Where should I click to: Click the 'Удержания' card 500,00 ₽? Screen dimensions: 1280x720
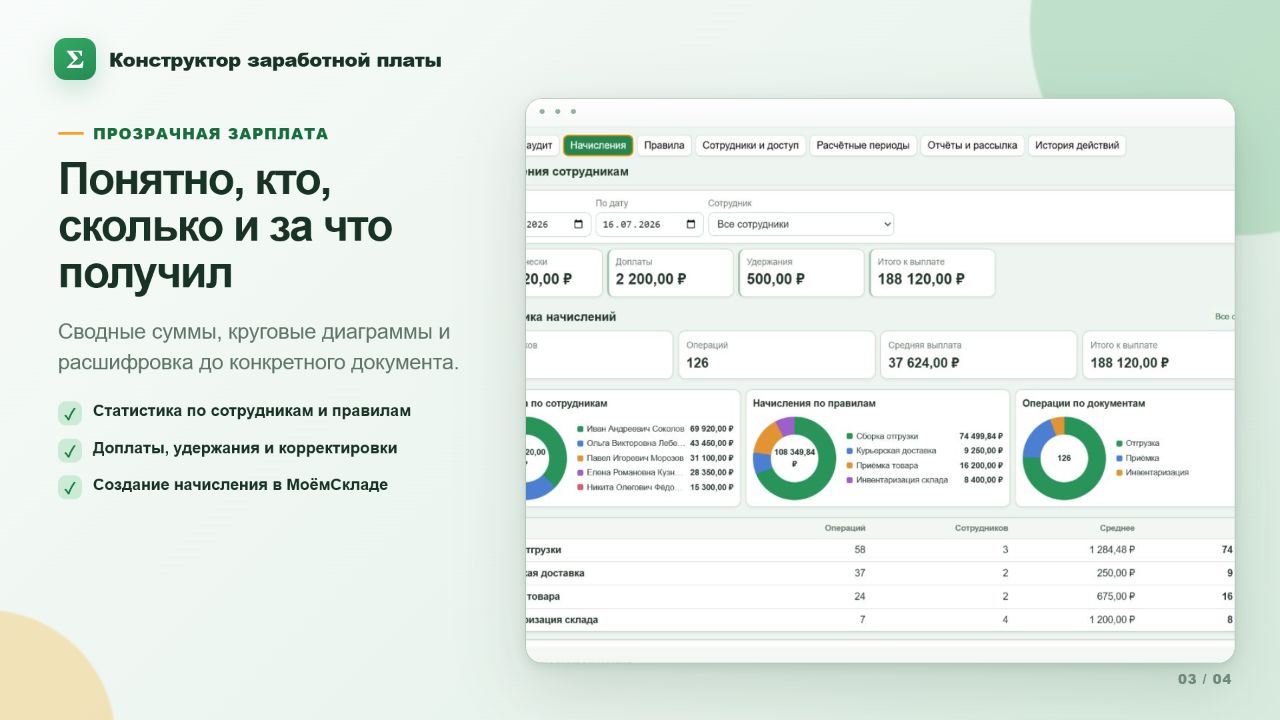coord(801,273)
